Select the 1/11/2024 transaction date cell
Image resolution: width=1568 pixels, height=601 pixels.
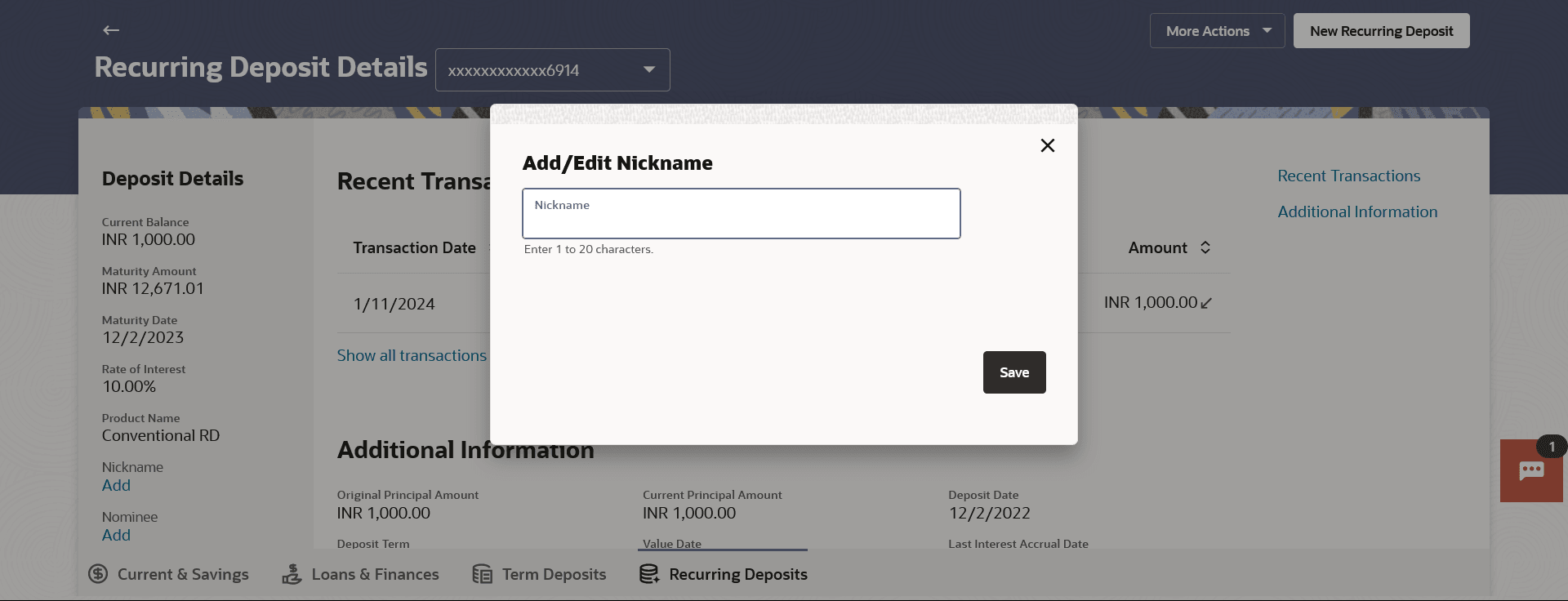[394, 304]
